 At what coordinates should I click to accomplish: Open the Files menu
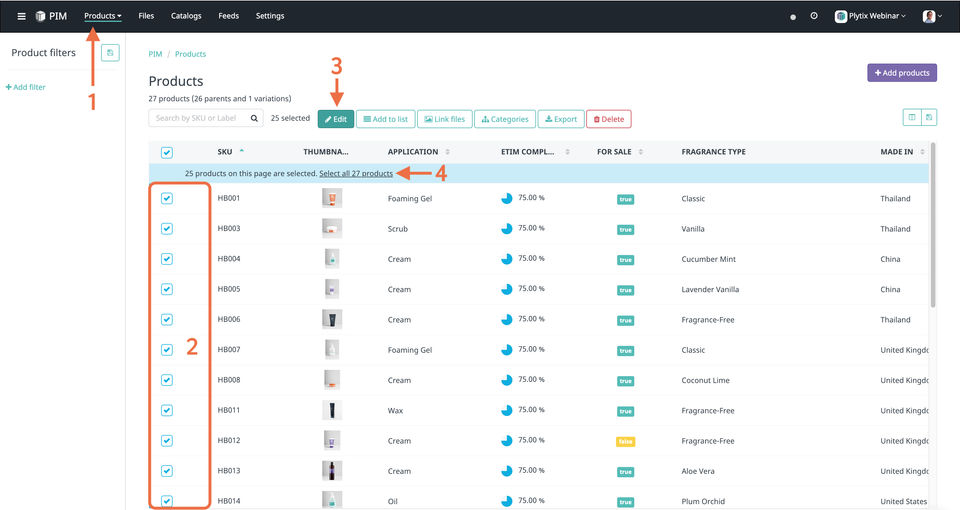coord(146,16)
